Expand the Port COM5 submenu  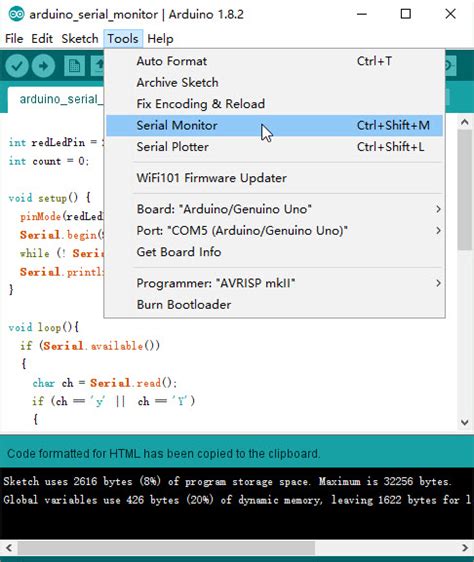[x=275, y=230]
